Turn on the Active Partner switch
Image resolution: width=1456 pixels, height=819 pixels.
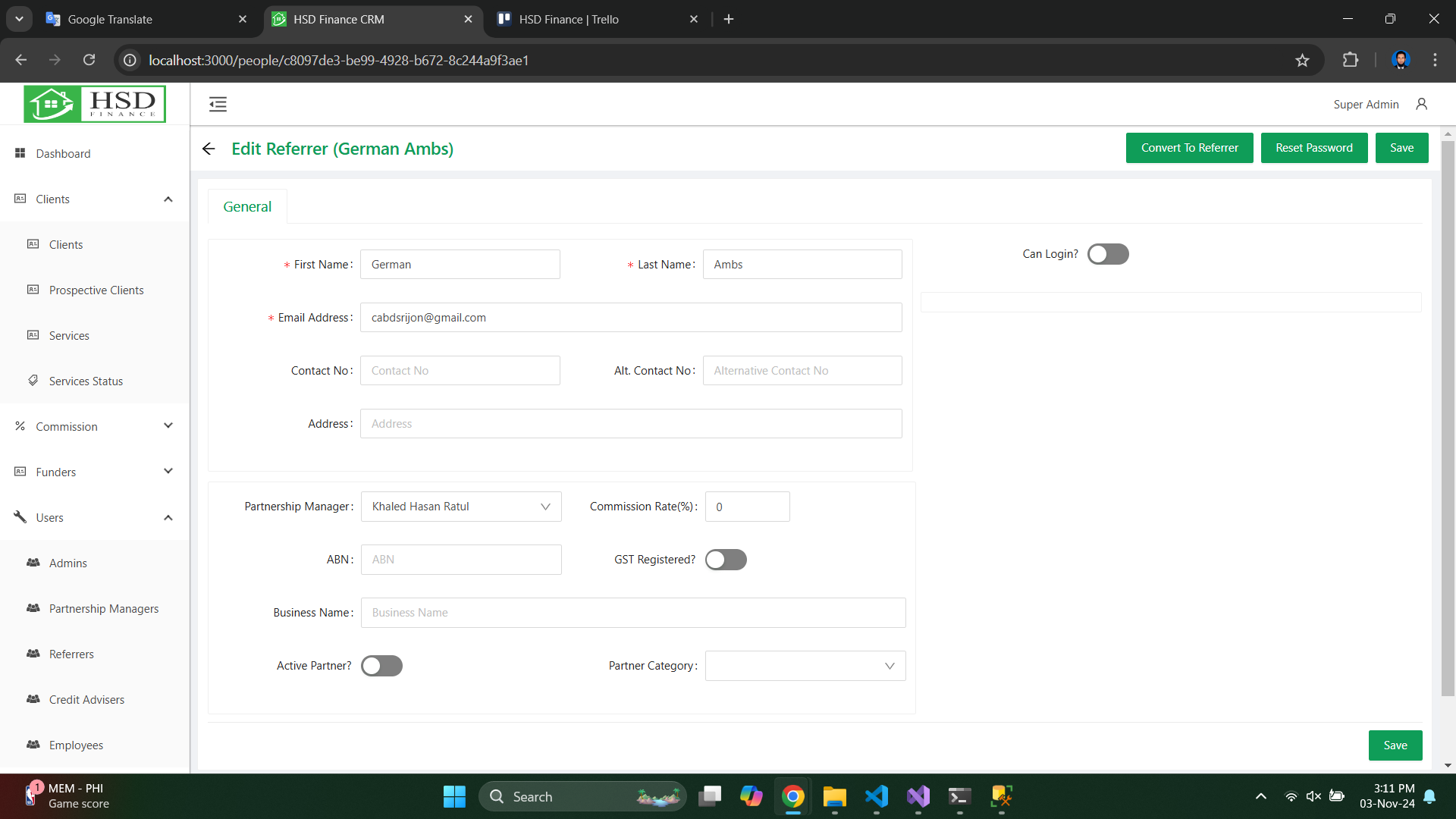coord(381,666)
